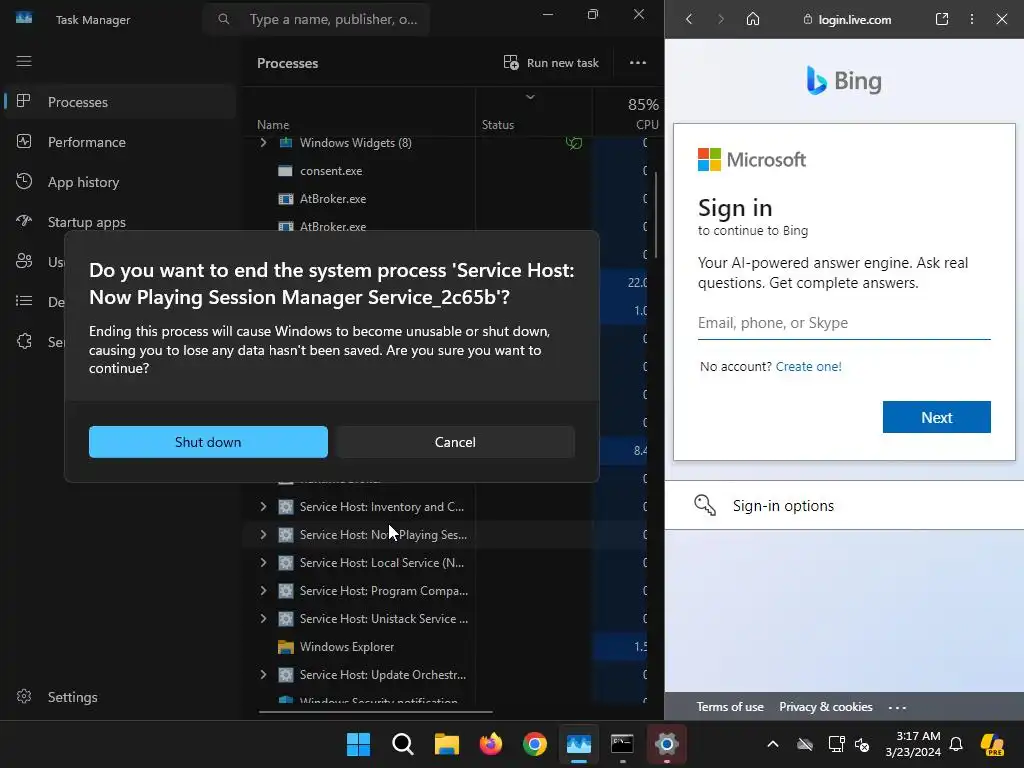The width and height of the screenshot is (1024, 768).
Task: Click the Windows Explorer folder icon in list
Action: point(285,647)
